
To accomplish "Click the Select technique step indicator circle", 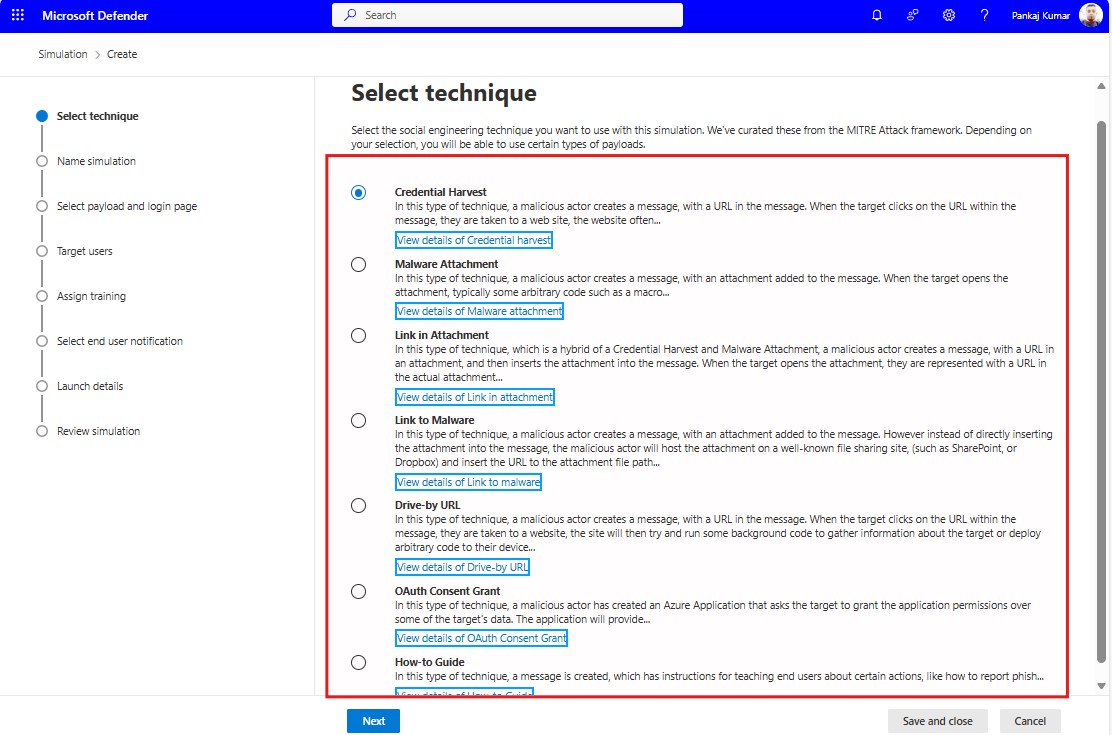I will click(x=41, y=115).
